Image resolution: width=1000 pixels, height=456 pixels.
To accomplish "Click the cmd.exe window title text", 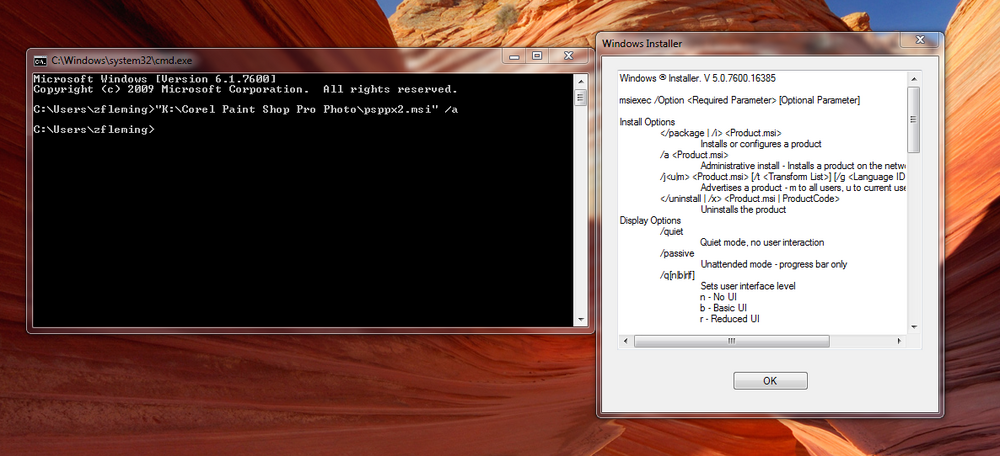I will pos(121,61).
